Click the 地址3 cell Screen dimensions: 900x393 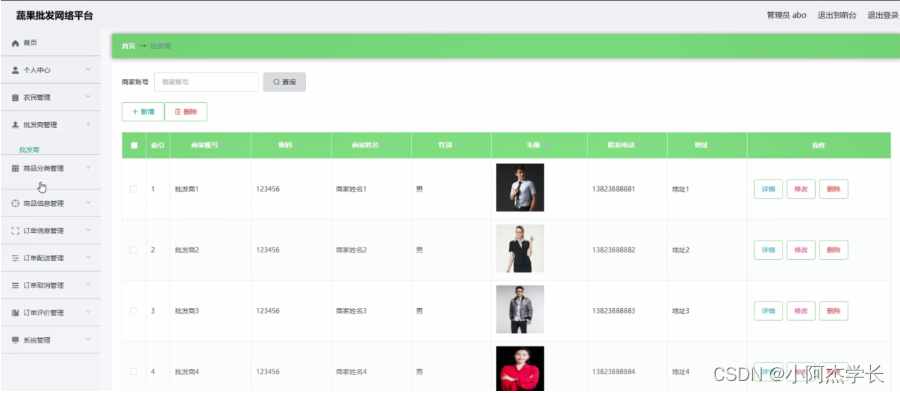tap(680, 311)
